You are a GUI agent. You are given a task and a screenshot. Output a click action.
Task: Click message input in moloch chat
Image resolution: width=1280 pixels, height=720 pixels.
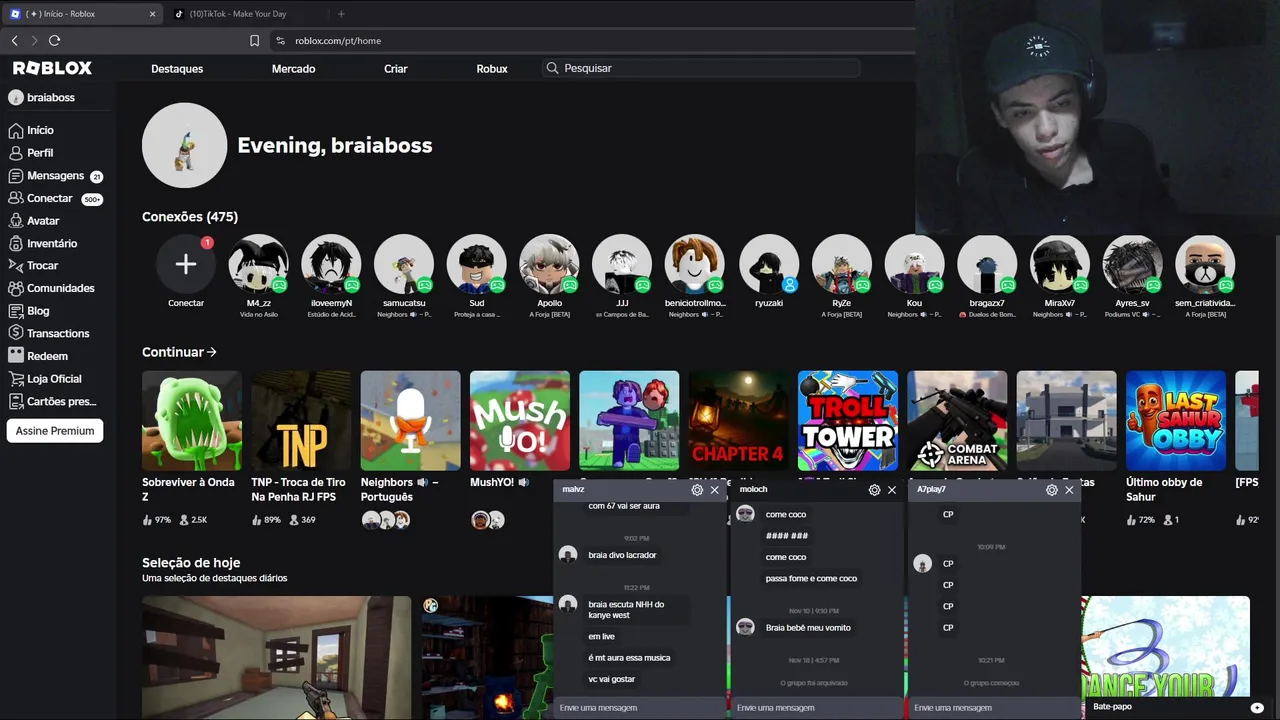point(817,708)
